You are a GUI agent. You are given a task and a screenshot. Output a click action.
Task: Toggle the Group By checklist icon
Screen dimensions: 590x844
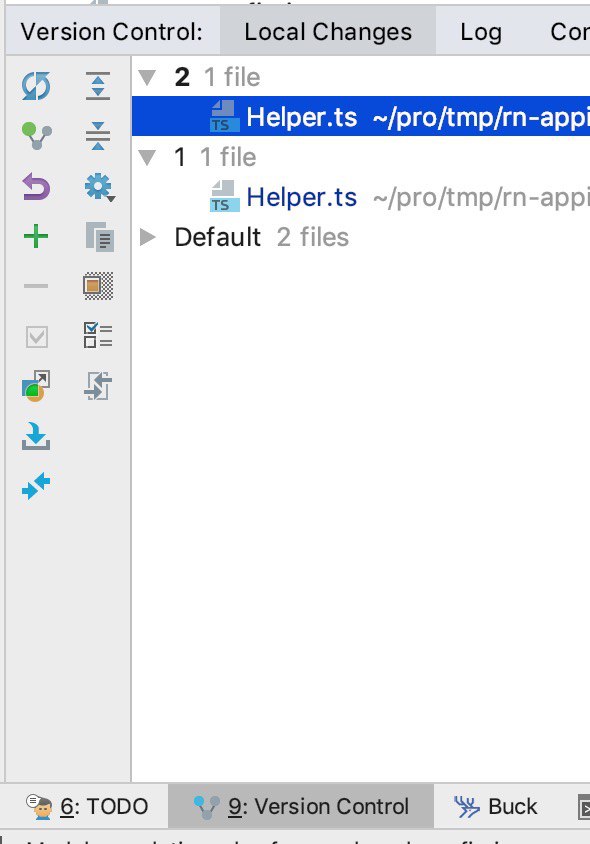(x=98, y=335)
